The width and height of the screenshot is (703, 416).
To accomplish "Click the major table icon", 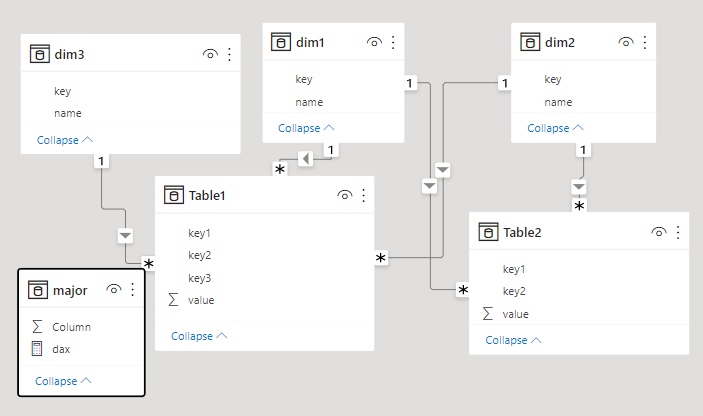I will pyautogui.click(x=38, y=290).
